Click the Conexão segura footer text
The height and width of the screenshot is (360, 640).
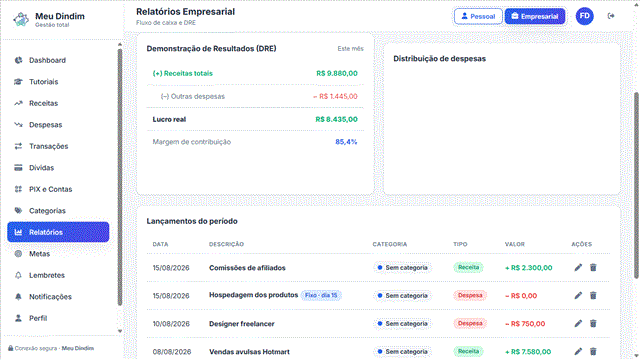pos(51,348)
